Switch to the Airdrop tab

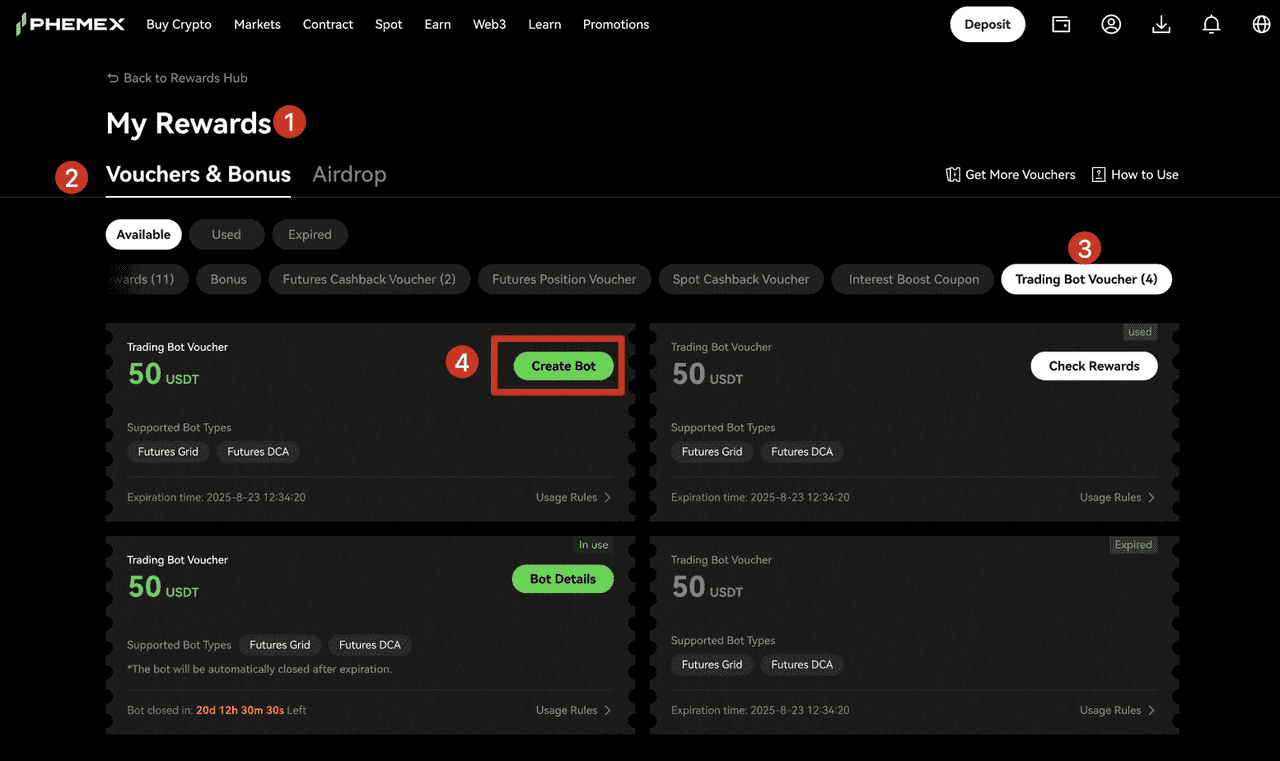(349, 174)
